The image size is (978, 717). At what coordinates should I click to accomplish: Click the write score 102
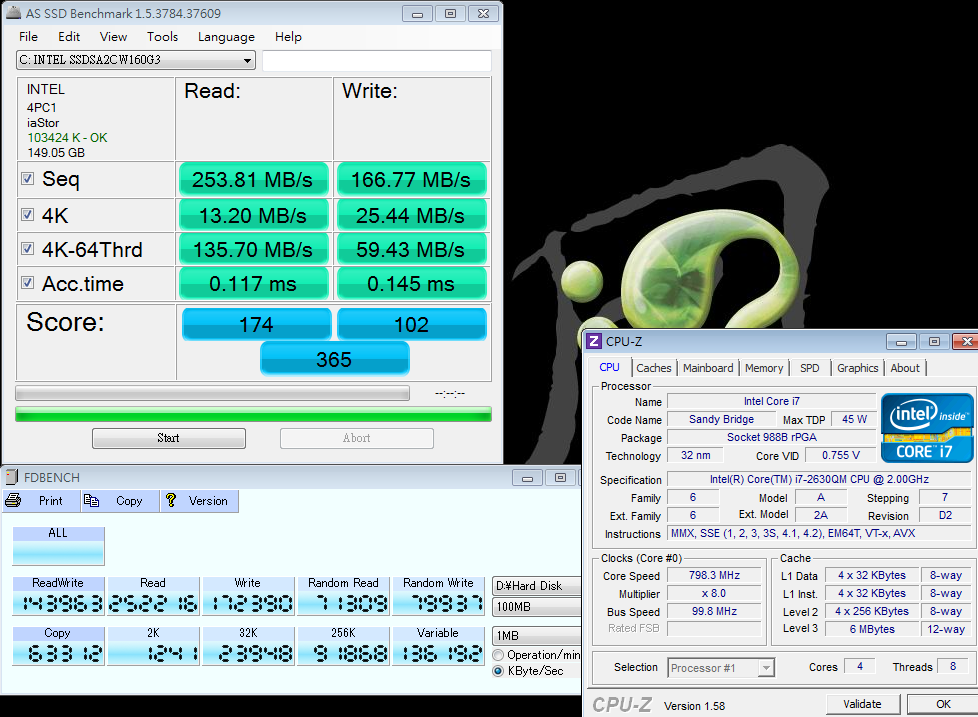pos(412,324)
